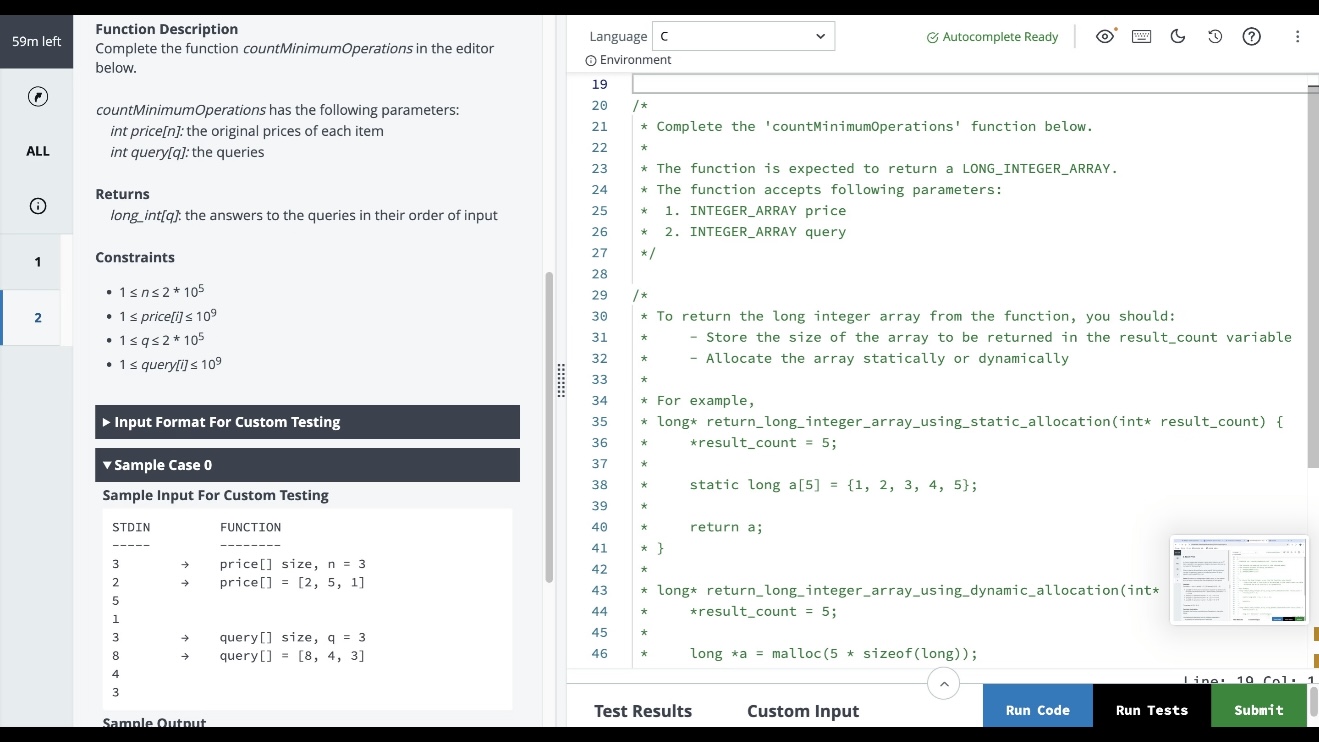Click 'int query[q]' parameter description
Viewport: 1319px width, 742px height.
pyautogui.click(x=187, y=152)
